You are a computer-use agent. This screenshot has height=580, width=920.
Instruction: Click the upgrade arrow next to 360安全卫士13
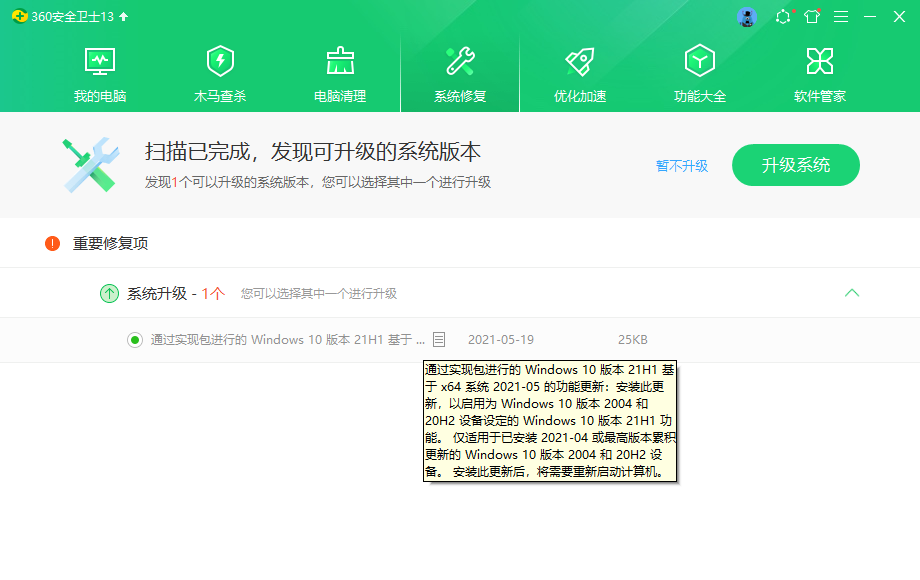pos(123,16)
